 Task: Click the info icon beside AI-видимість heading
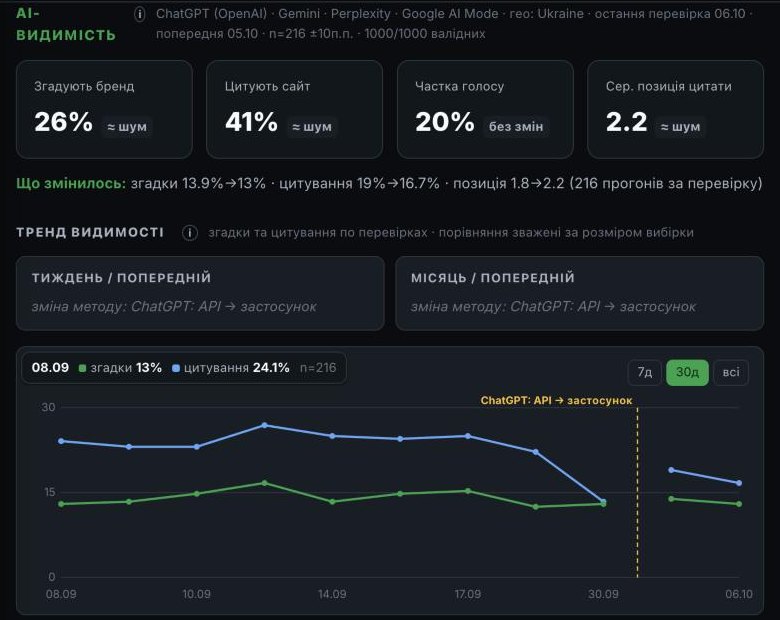140,14
